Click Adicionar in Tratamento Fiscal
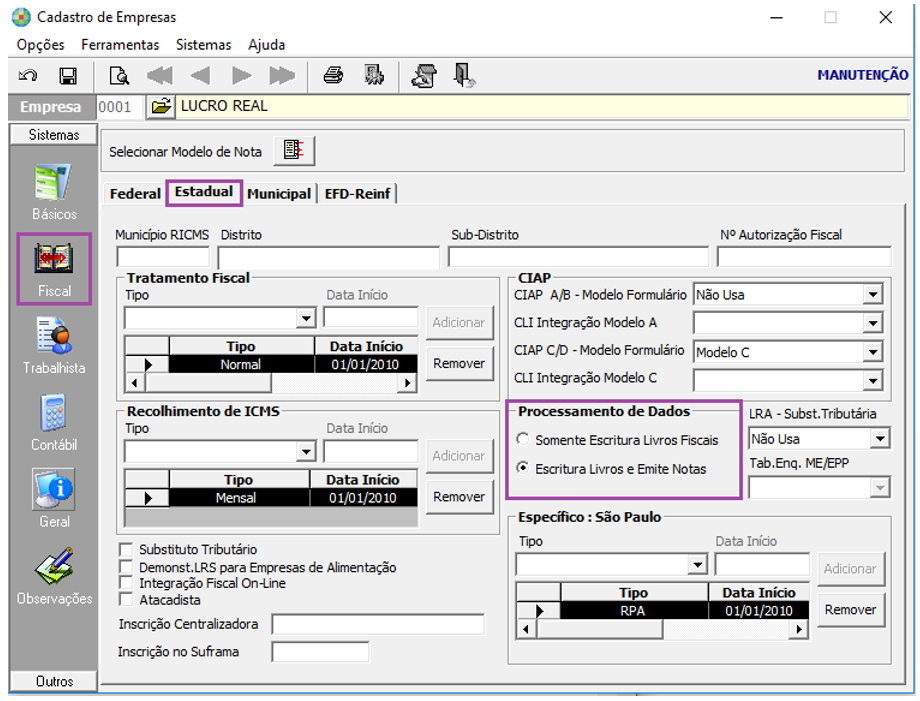920x701 pixels. [459, 323]
